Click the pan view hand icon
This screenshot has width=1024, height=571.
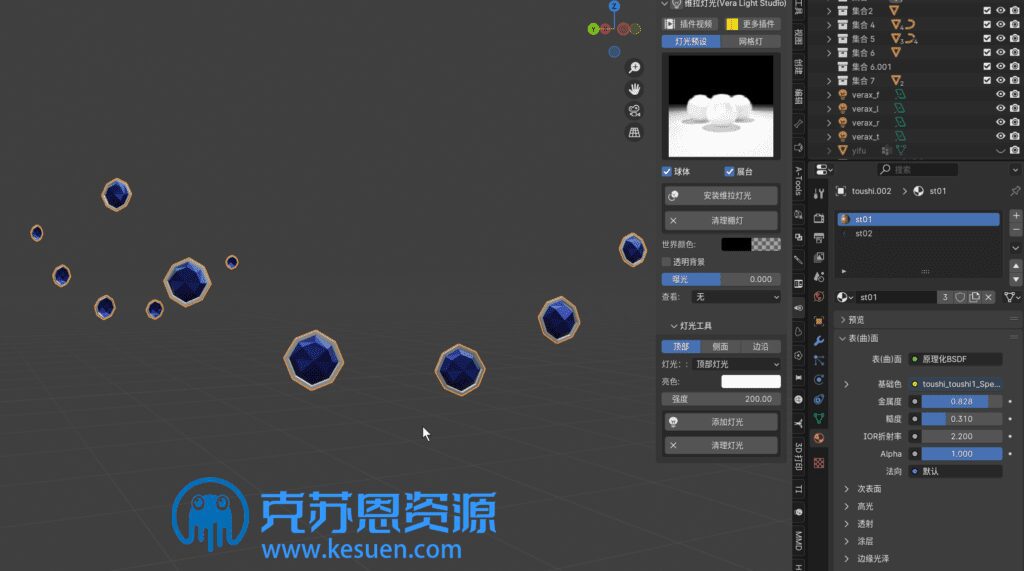[634, 90]
